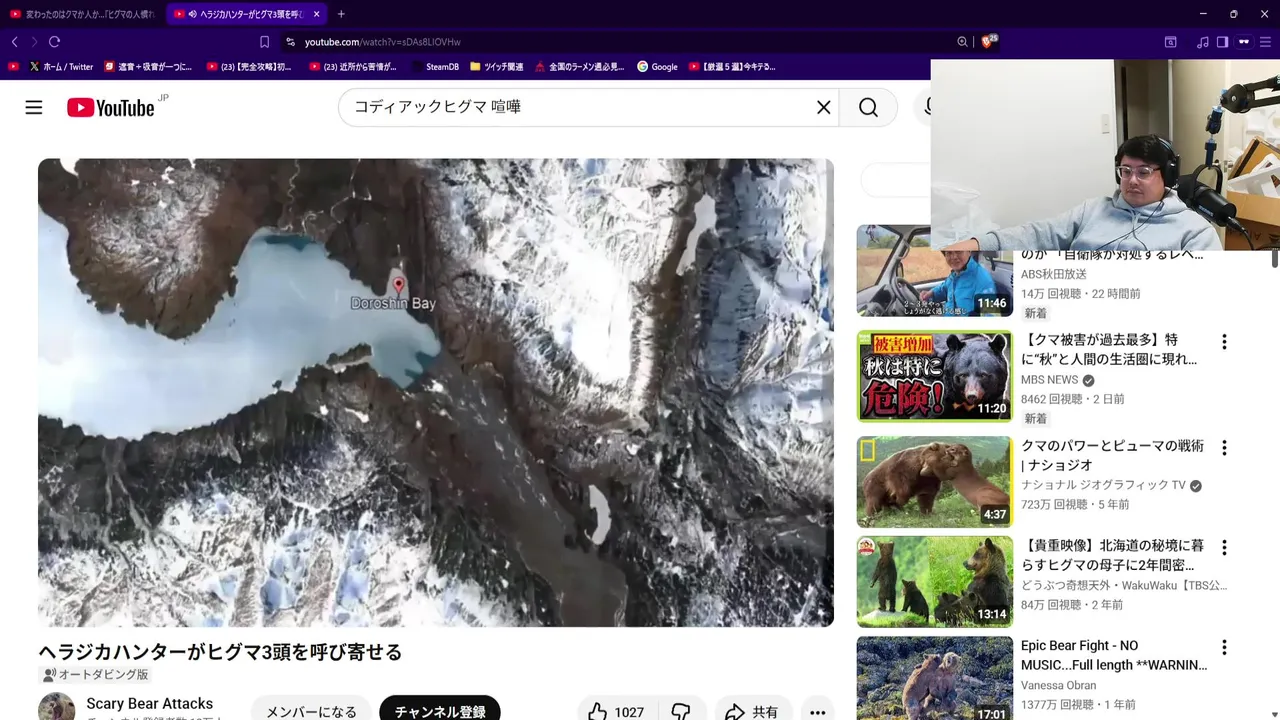Click the メンバーになる join button

pos(311,711)
